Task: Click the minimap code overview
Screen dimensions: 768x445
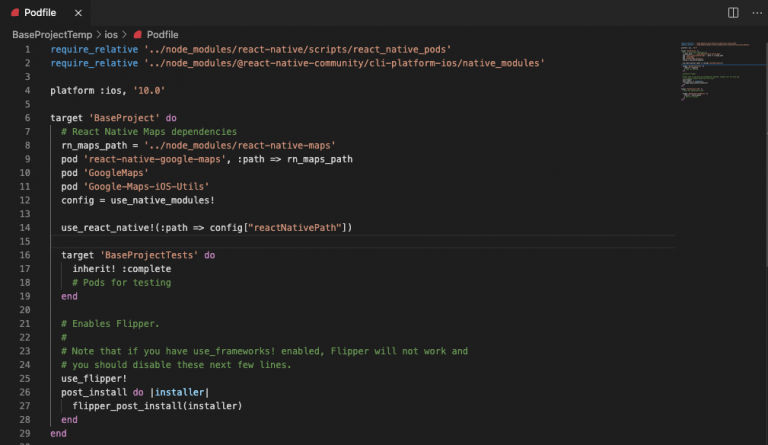Action: (x=715, y=71)
